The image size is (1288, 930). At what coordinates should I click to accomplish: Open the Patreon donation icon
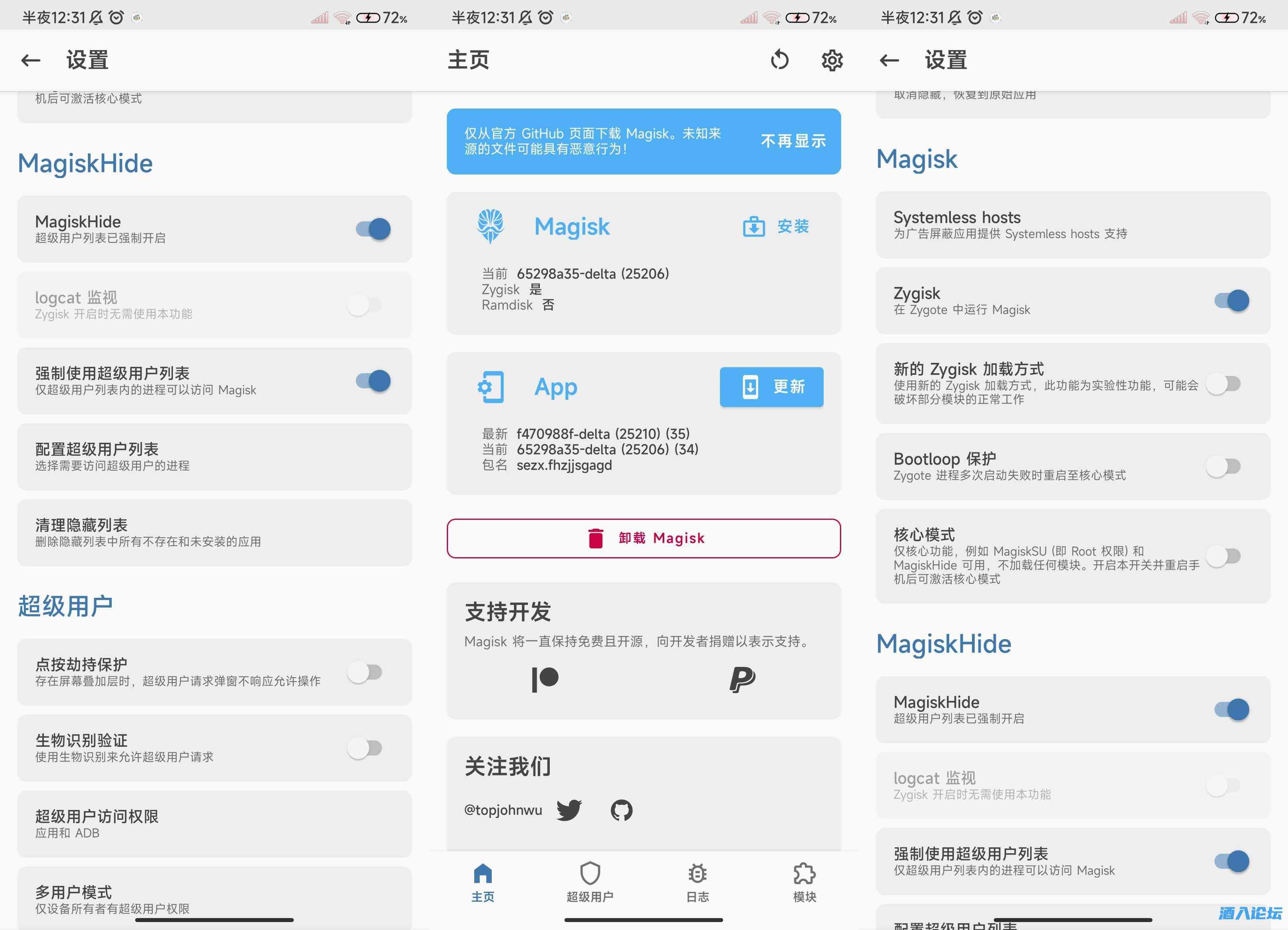pos(545,679)
